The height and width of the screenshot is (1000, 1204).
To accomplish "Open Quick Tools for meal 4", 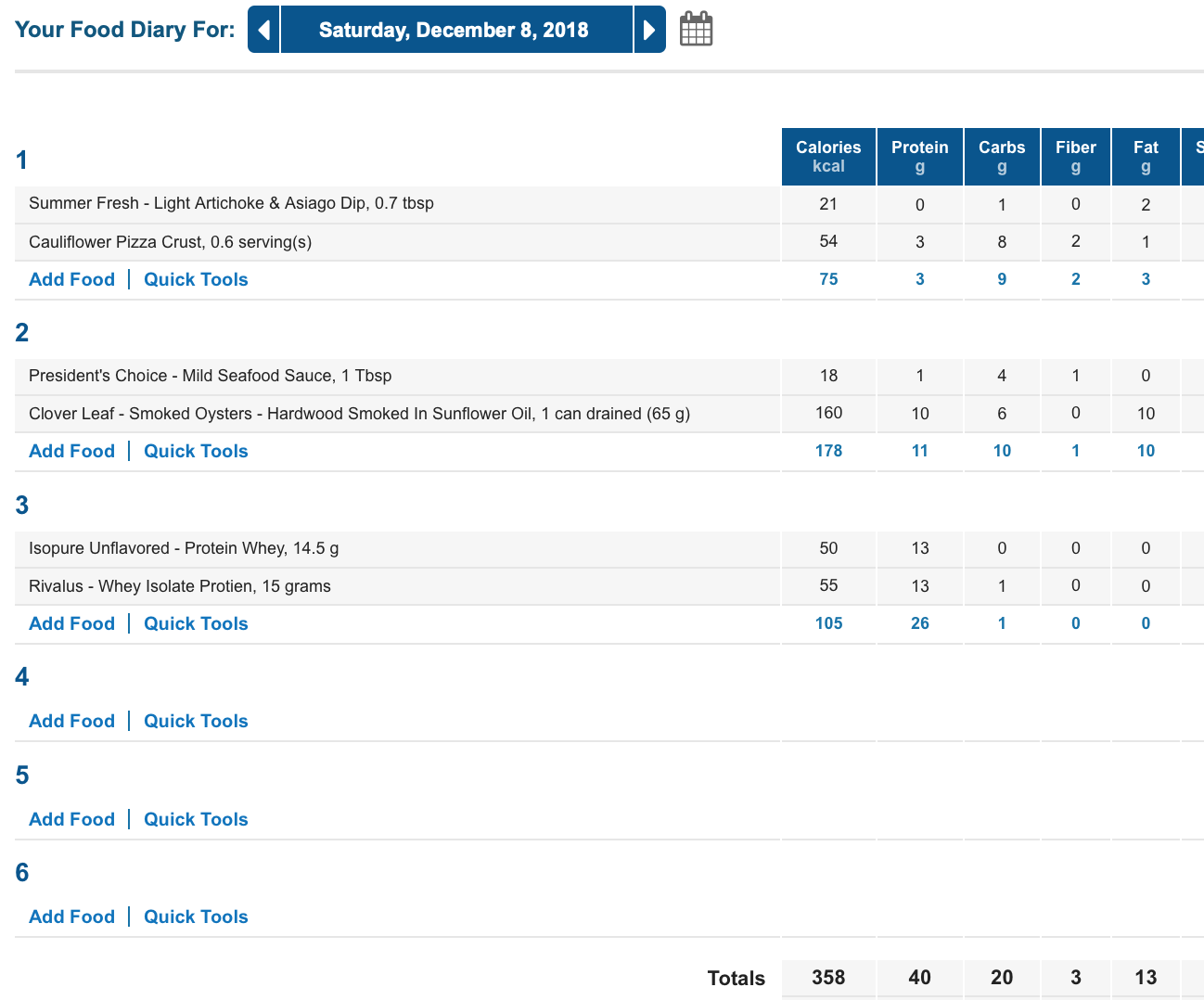I will click(196, 721).
